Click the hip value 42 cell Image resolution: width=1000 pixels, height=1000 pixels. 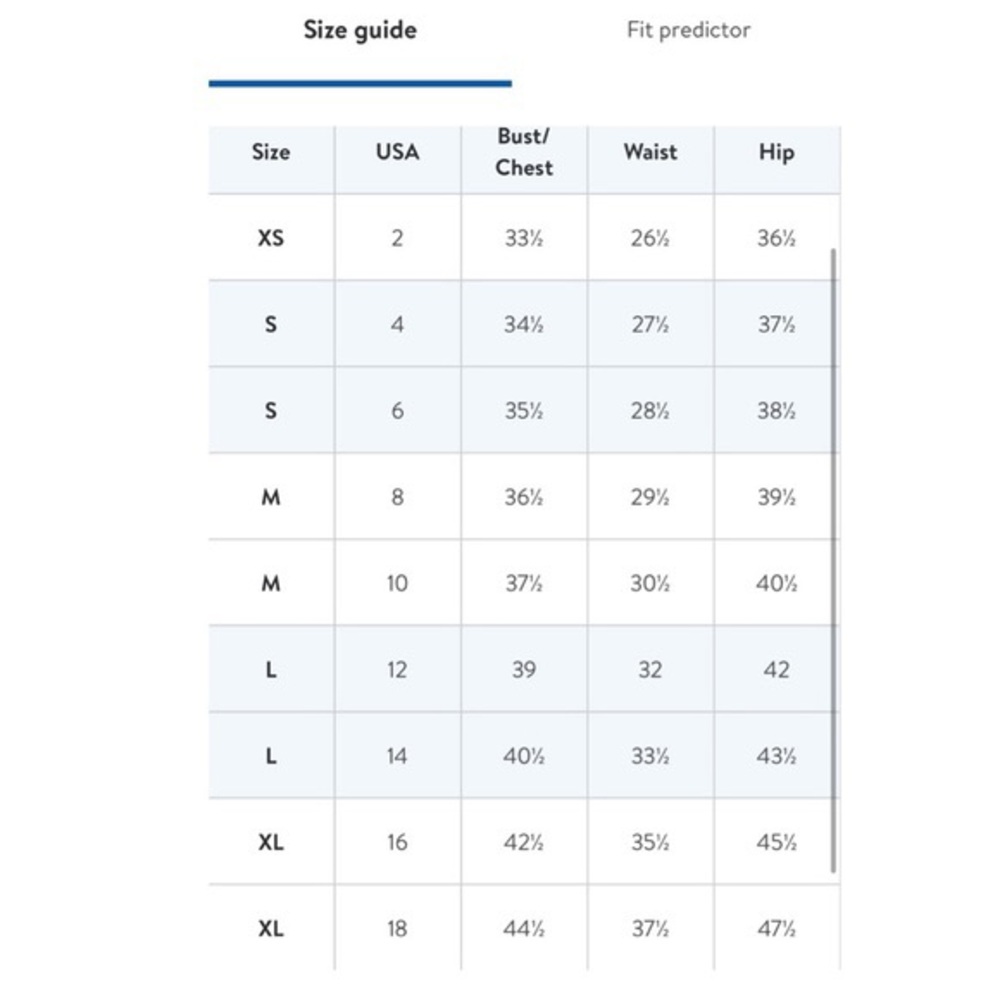pyautogui.click(x=777, y=669)
